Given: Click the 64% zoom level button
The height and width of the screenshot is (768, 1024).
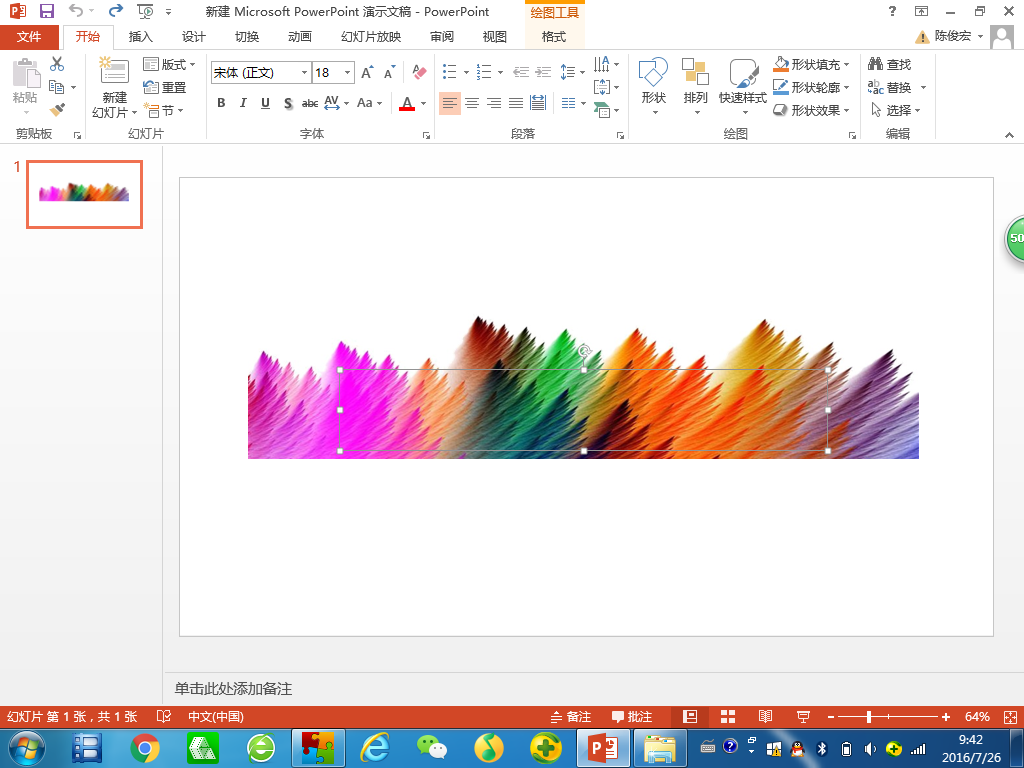Looking at the screenshot, I should pos(977,716).
